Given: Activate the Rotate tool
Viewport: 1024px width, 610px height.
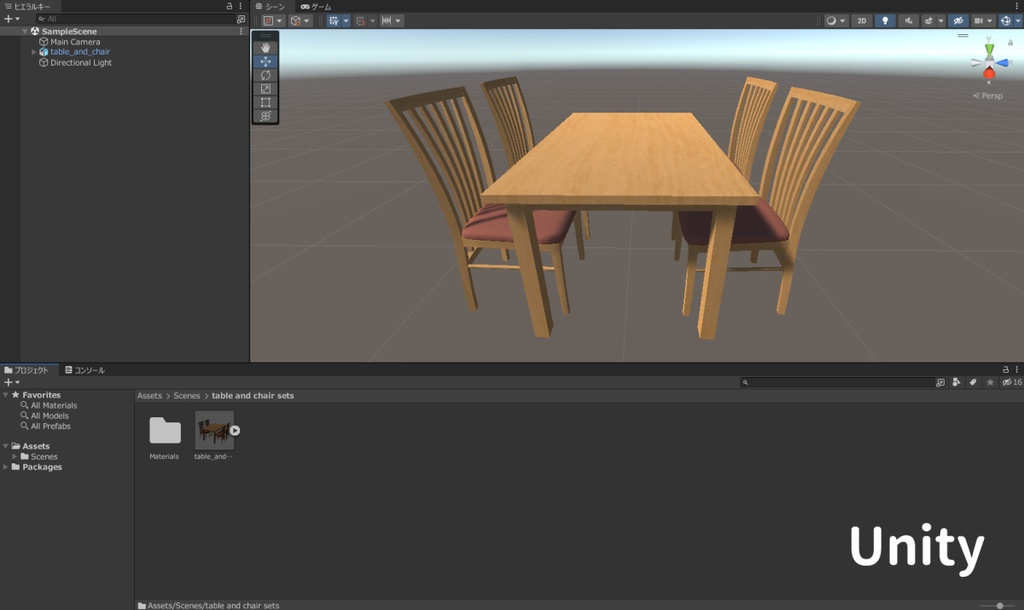Looking at the screenshot, I should [266, 74].
